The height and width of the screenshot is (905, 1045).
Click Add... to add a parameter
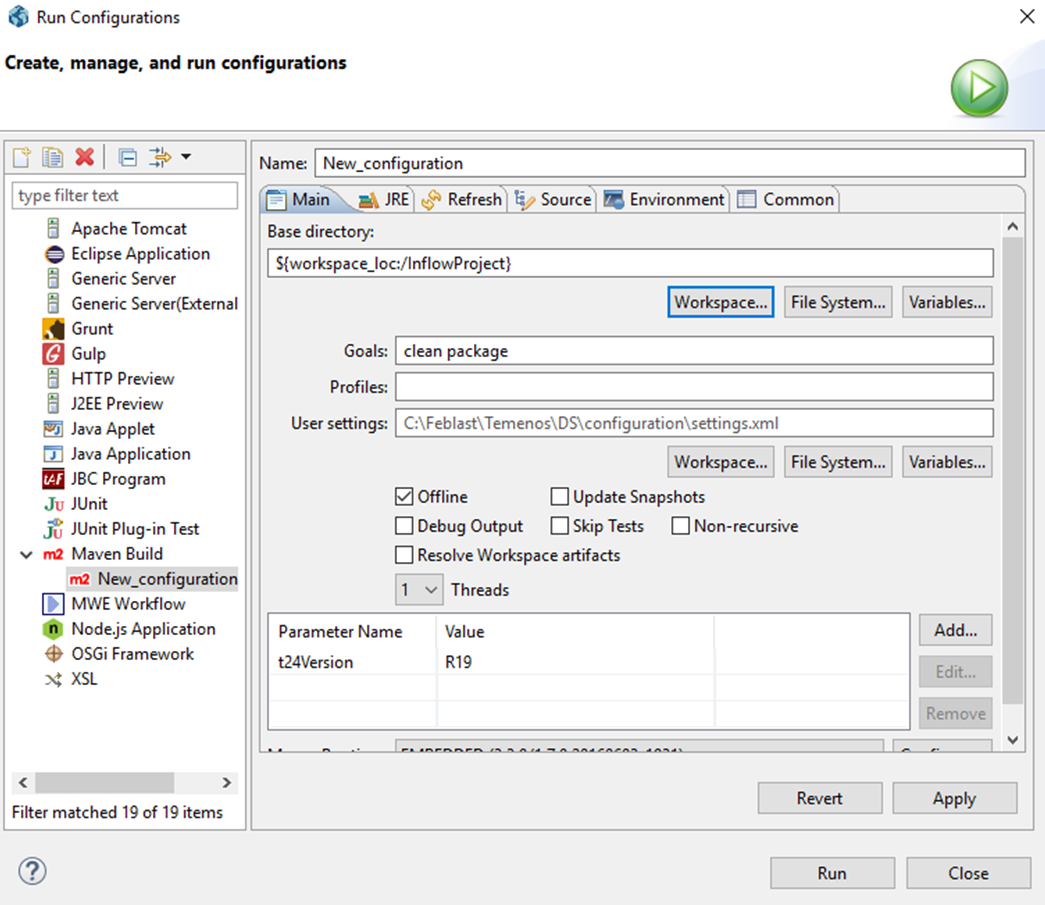pyautogui.click(x=955, y=630)
